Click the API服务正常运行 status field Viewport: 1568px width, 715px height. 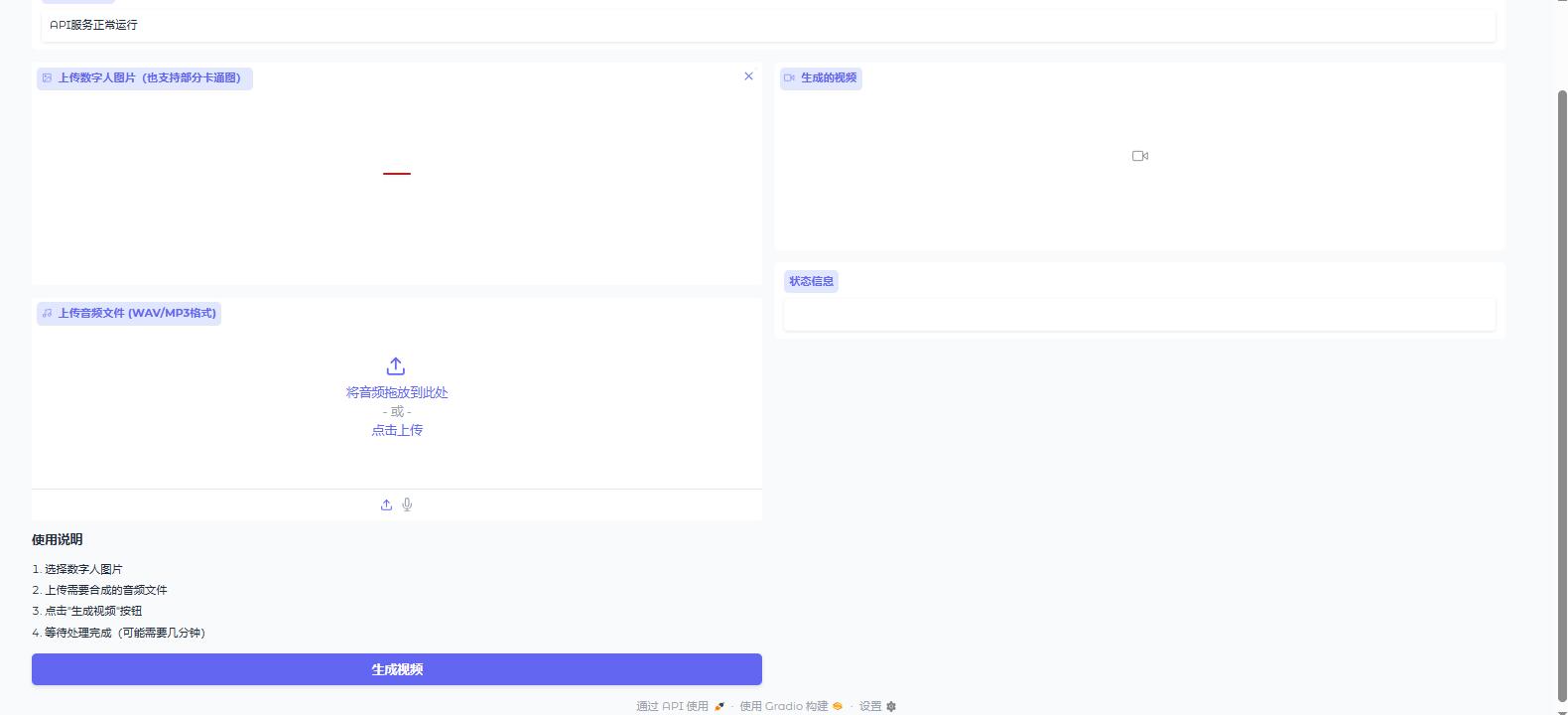[768, 25]
